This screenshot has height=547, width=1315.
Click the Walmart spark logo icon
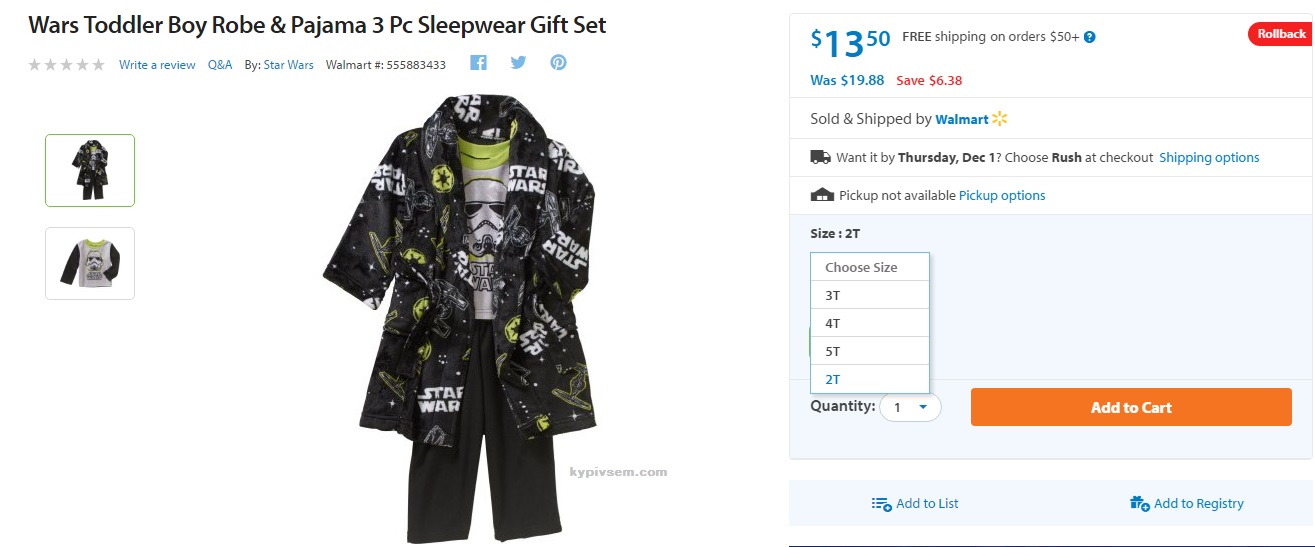[1000, 119]
